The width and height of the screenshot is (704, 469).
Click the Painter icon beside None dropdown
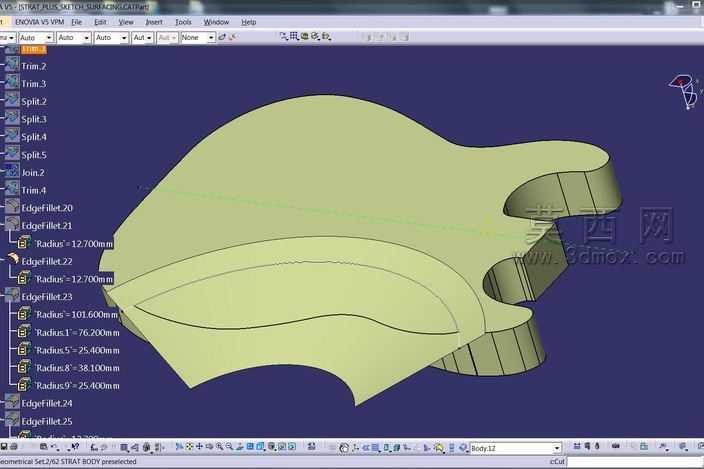coord(222,37)
